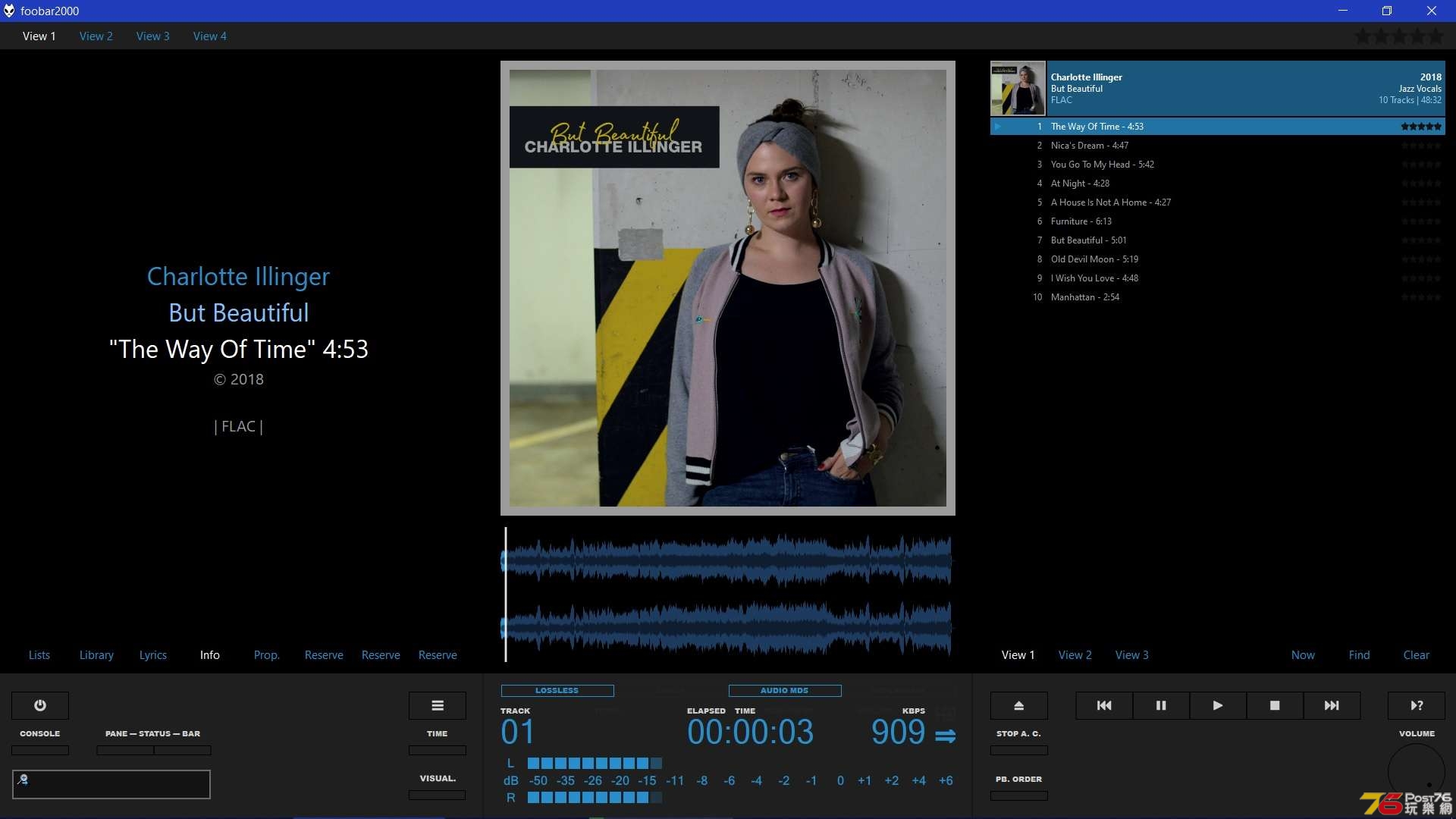The height and width of the screenshot is (819, 1456).
Task: Toggle the STATUS BAR right switch
Action: [183, 750]
